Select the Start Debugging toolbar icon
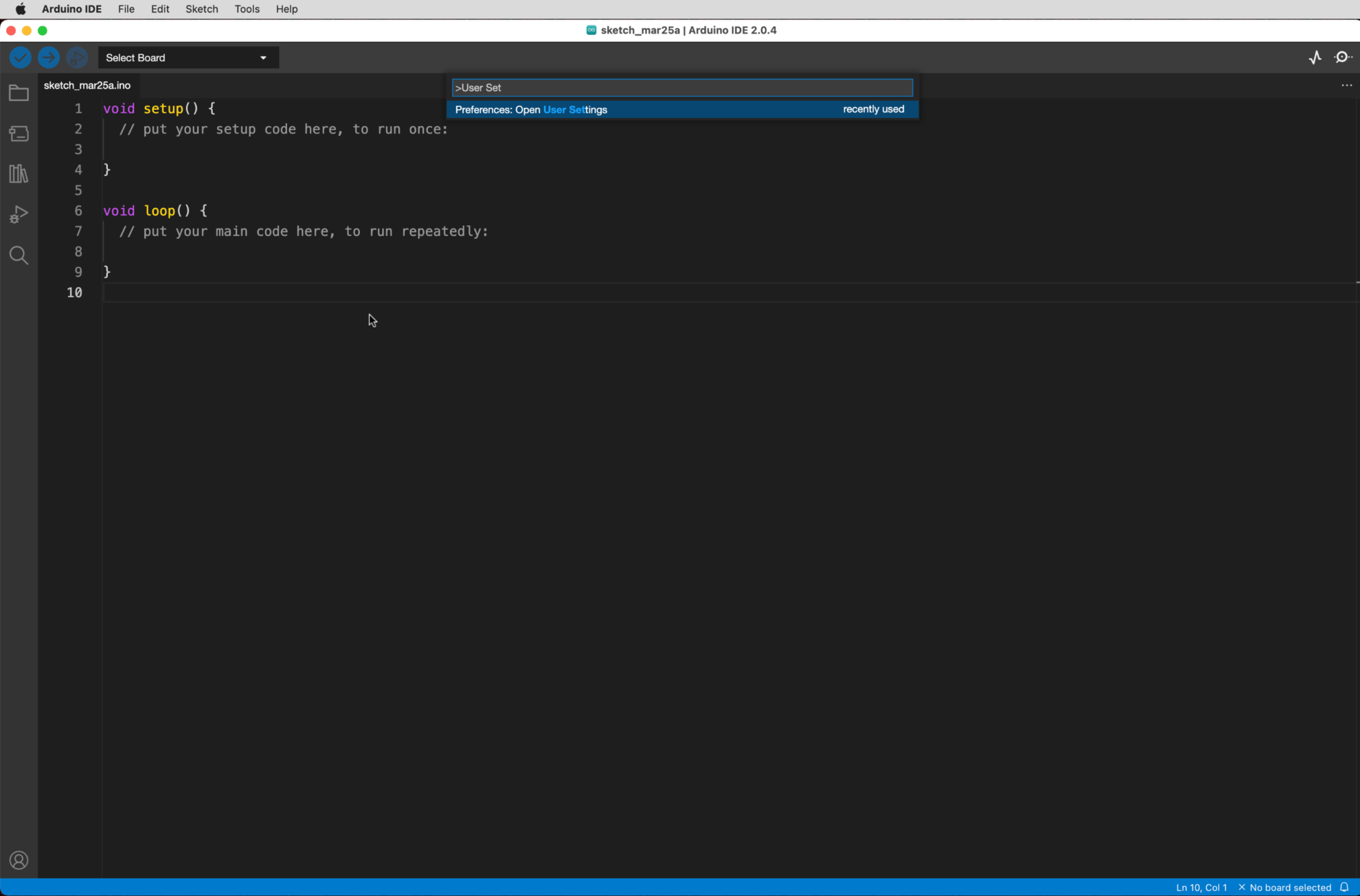Image resolution: width=1360 pixels, height=896 pixels. 76,57
